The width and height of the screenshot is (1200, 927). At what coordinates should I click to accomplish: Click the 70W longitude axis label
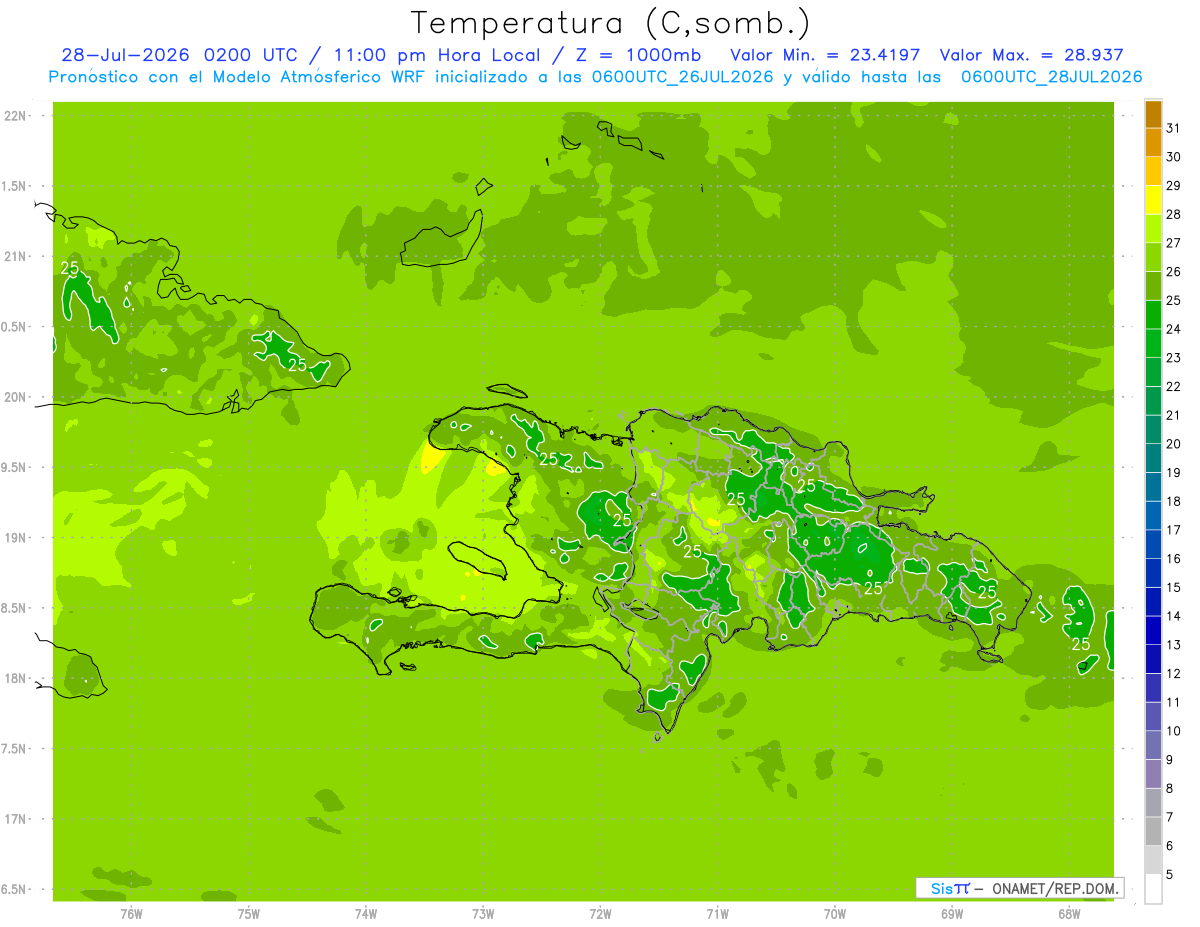tap(835, 913)
